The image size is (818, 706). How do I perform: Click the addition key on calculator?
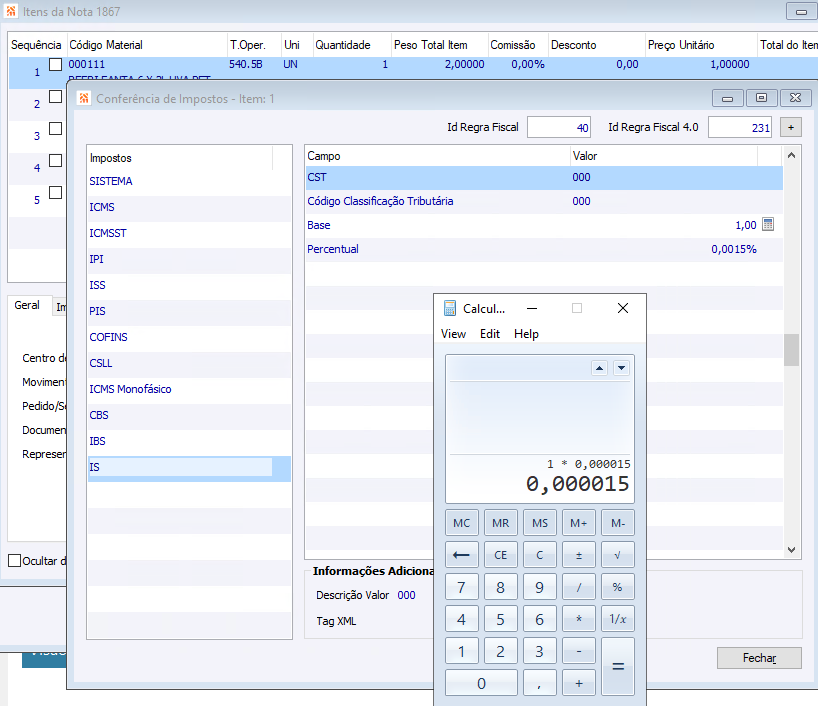click(x=579, y=683)
